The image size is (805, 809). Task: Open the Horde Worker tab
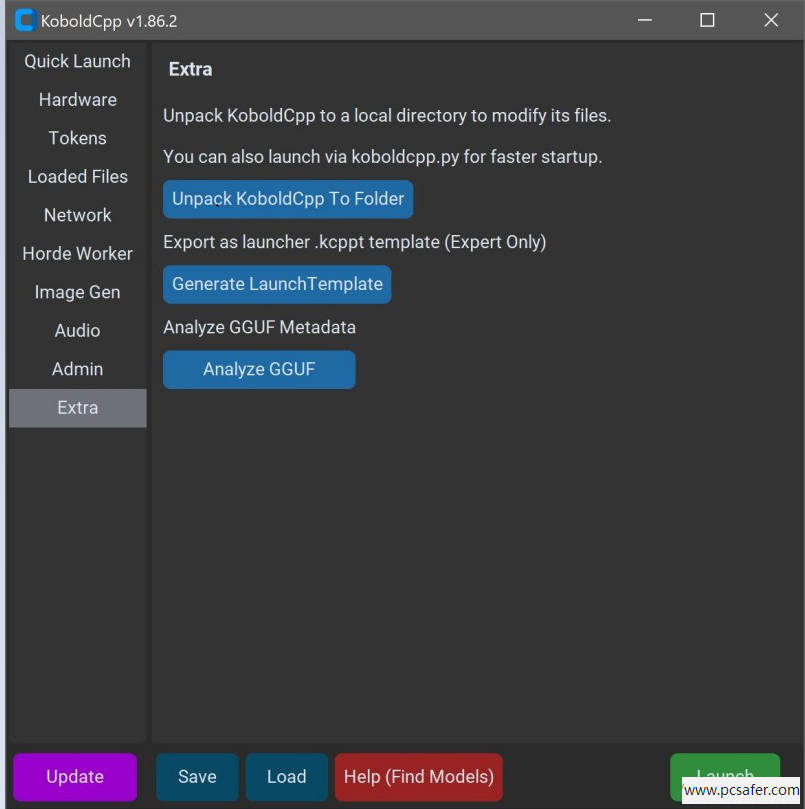[77, 254]
